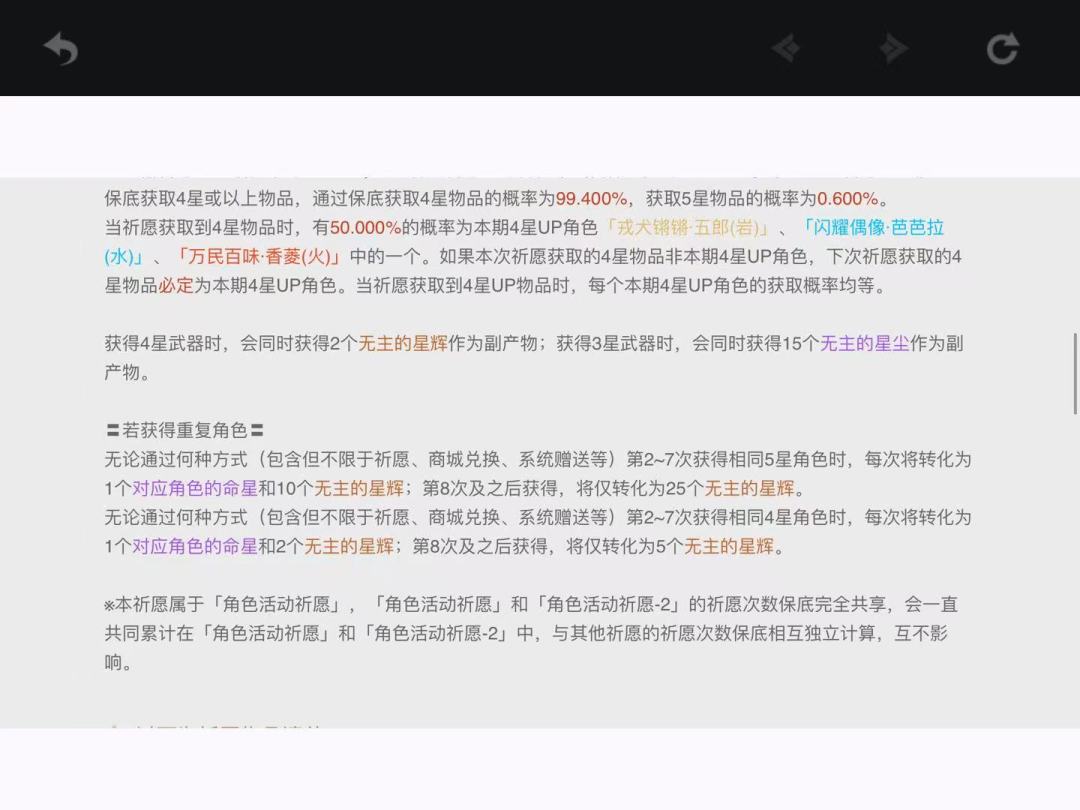Click the 0.600% five-star probability

(847, 198)
